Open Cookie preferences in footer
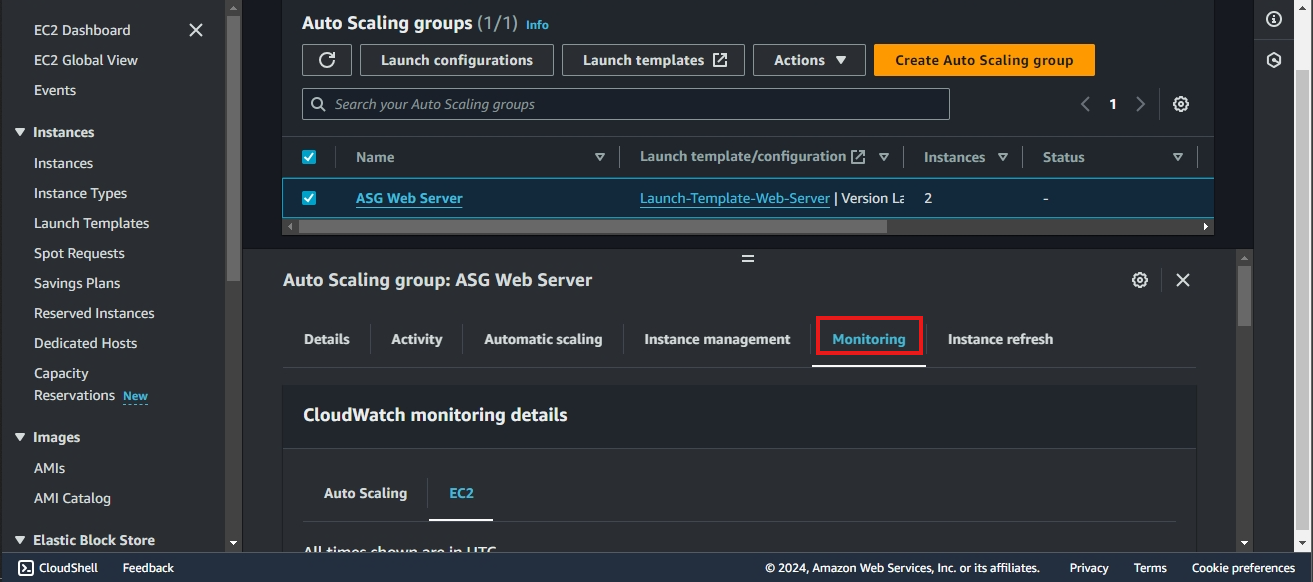 click(1244, 568)
